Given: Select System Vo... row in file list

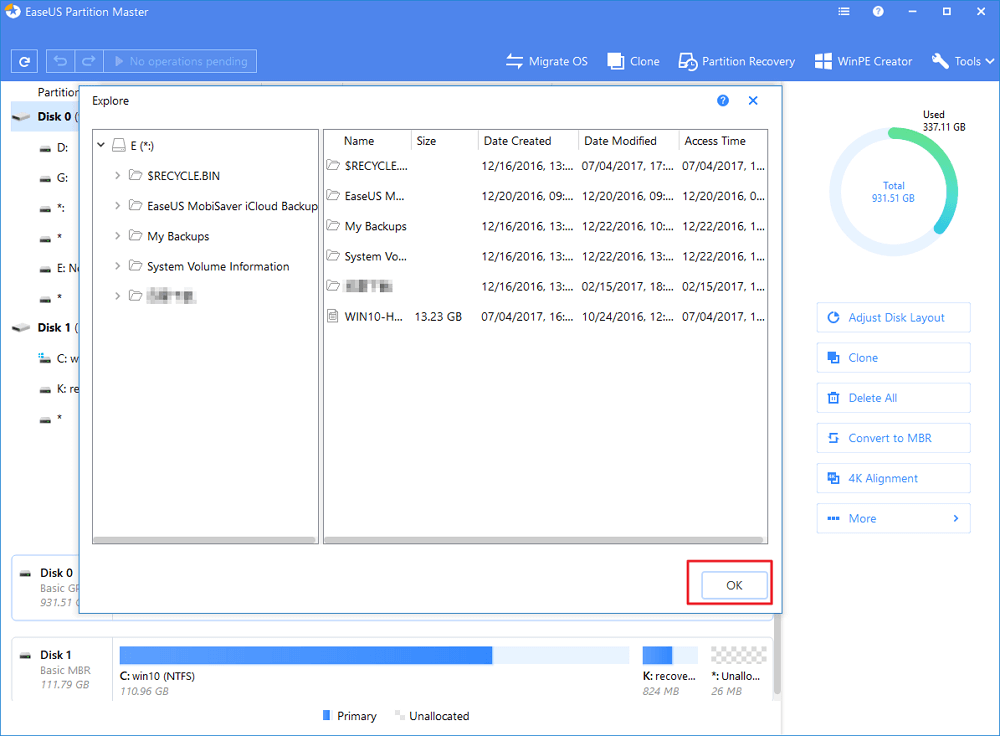Looking at the screenshot, I should (x=545, y=256).
